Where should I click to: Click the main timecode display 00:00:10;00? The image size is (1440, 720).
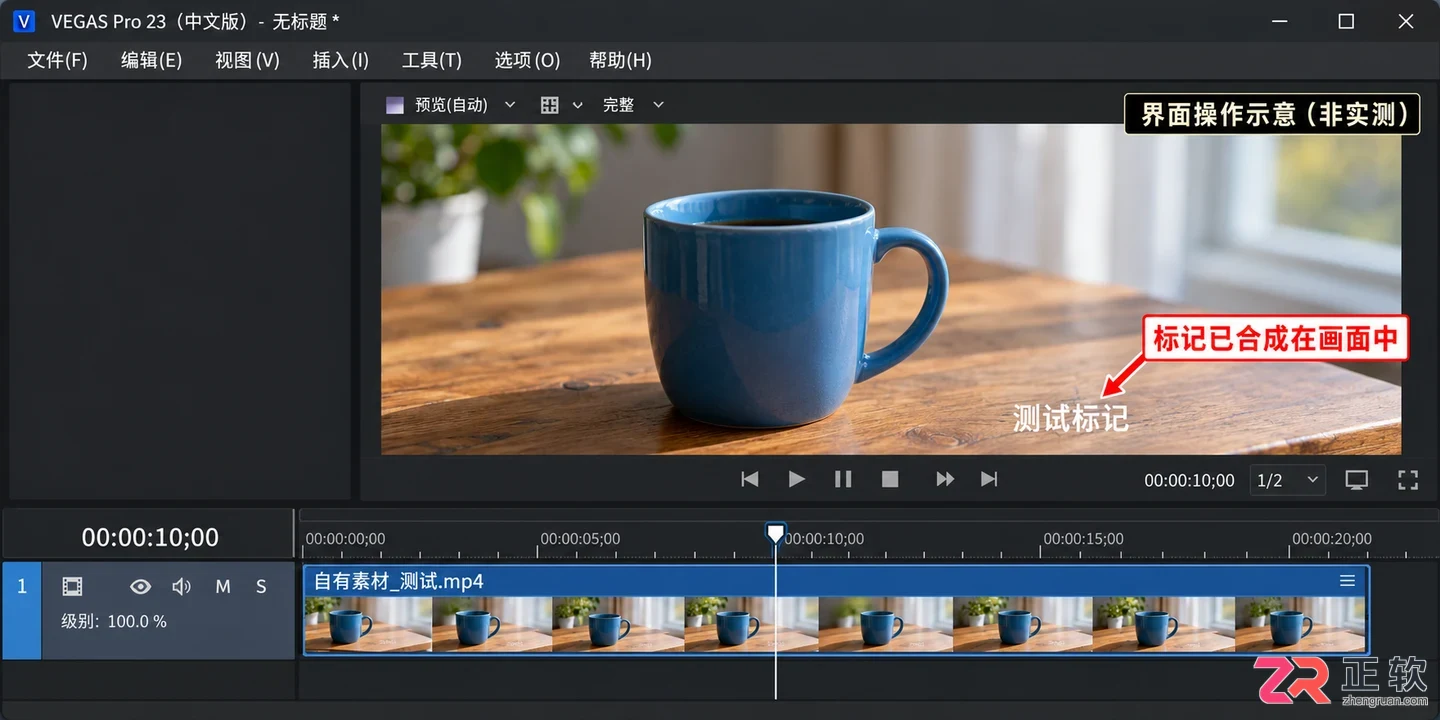[150, 537]
